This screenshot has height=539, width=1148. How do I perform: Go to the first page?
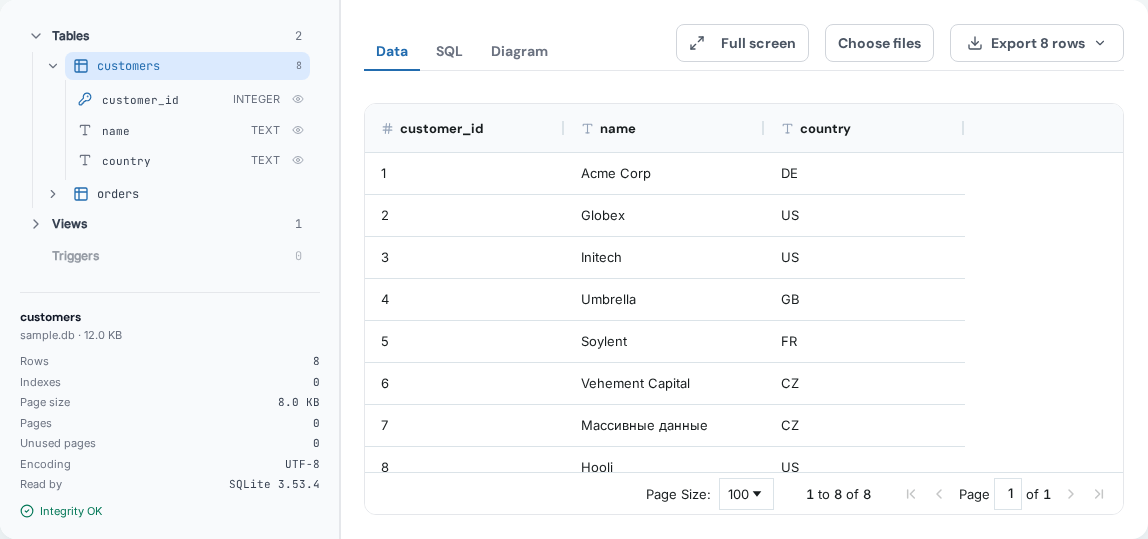911,494
